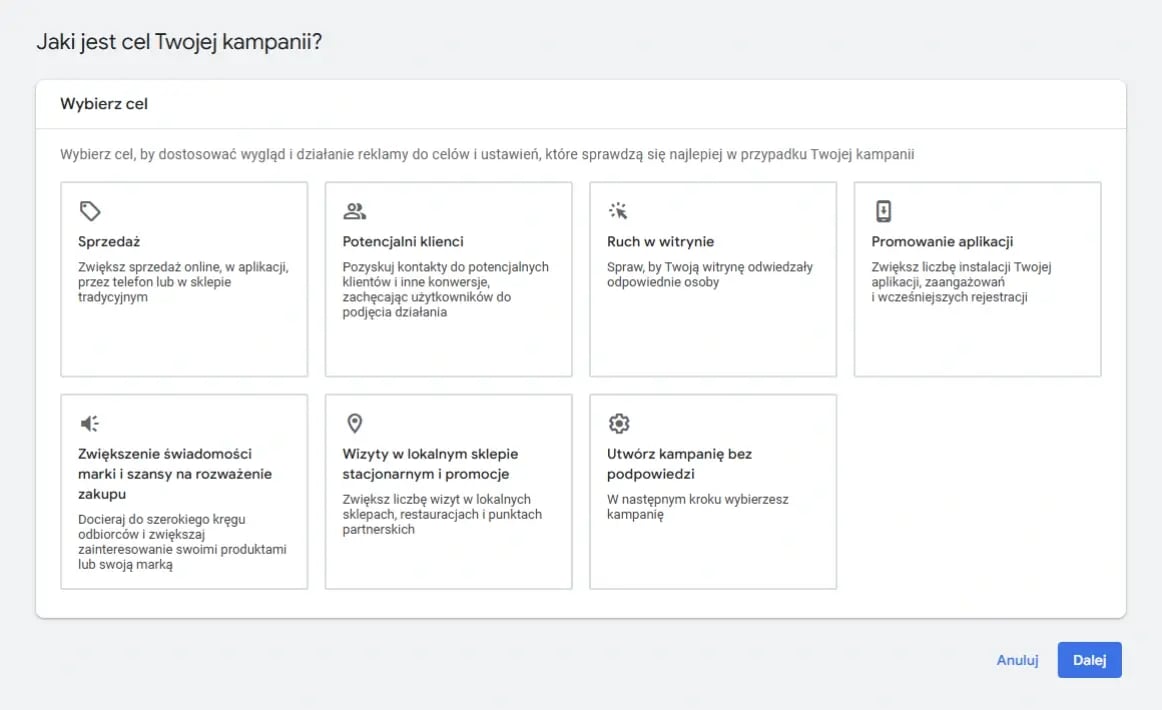1162x710 pixels.
Task: Click description 'Zwiększ liczbę instalacji Twojej aplikacji'
Action: 961,282
